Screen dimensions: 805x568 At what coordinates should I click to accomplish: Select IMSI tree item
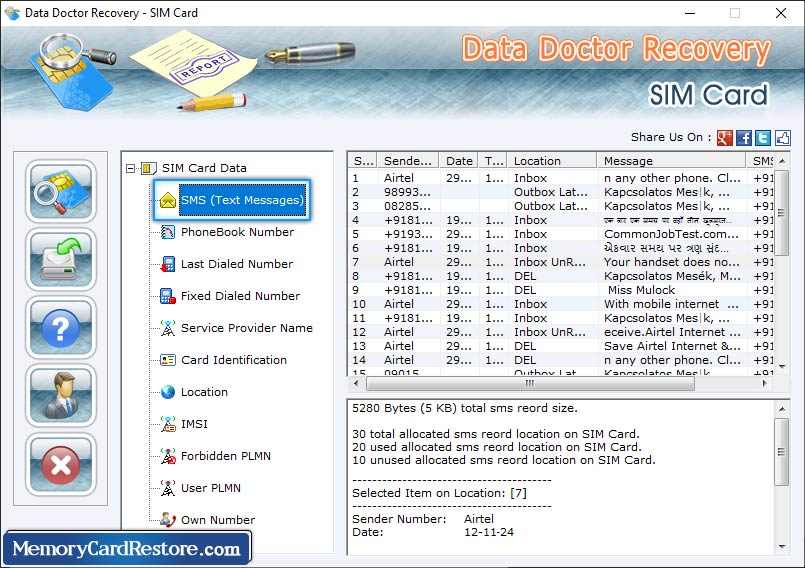click(194, 424)
